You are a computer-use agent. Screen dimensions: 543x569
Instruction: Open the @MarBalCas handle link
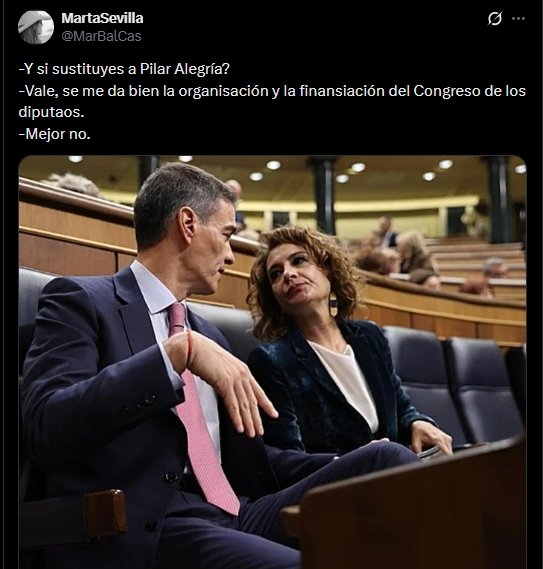point(101,36)
